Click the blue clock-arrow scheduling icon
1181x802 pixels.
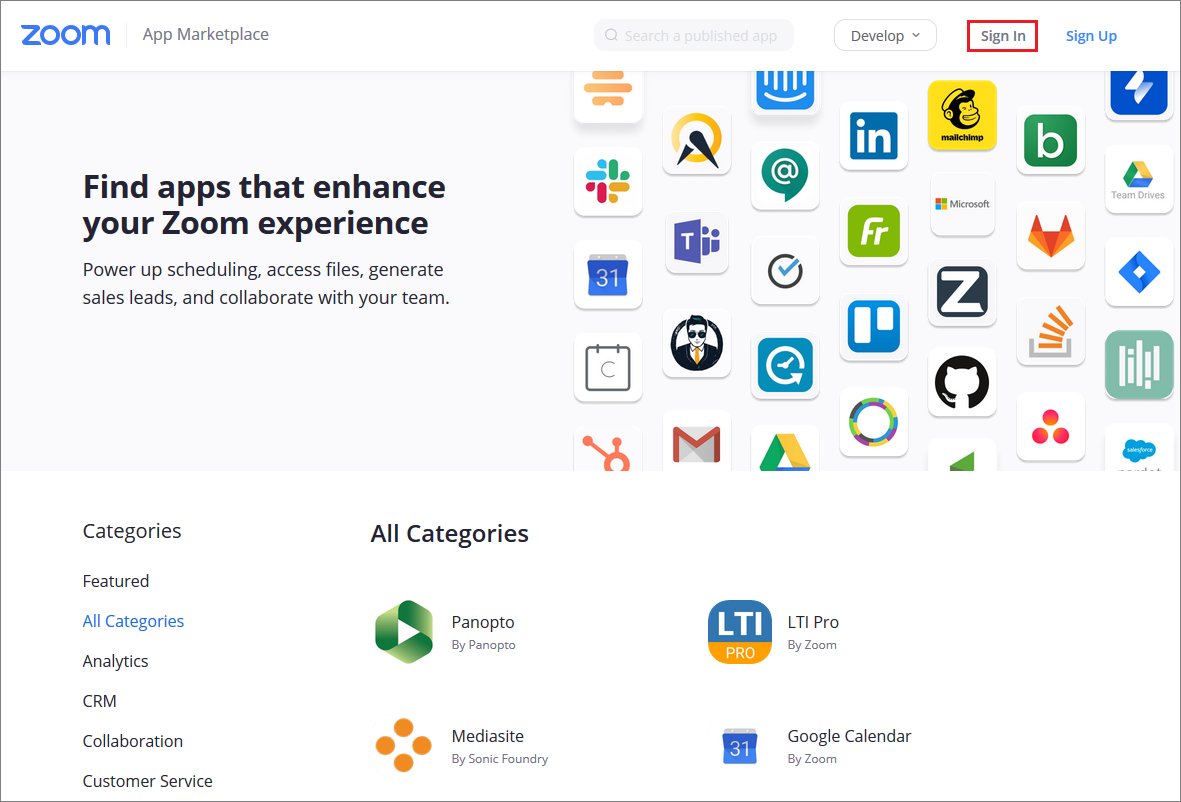pyautogui.click(x=785, y=365)
